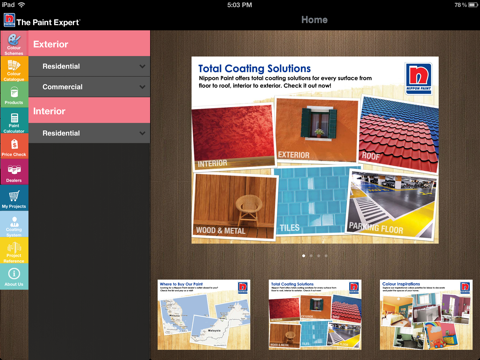Tap The Paint Expert app title
Screen dimensions: 480x360
48,22
